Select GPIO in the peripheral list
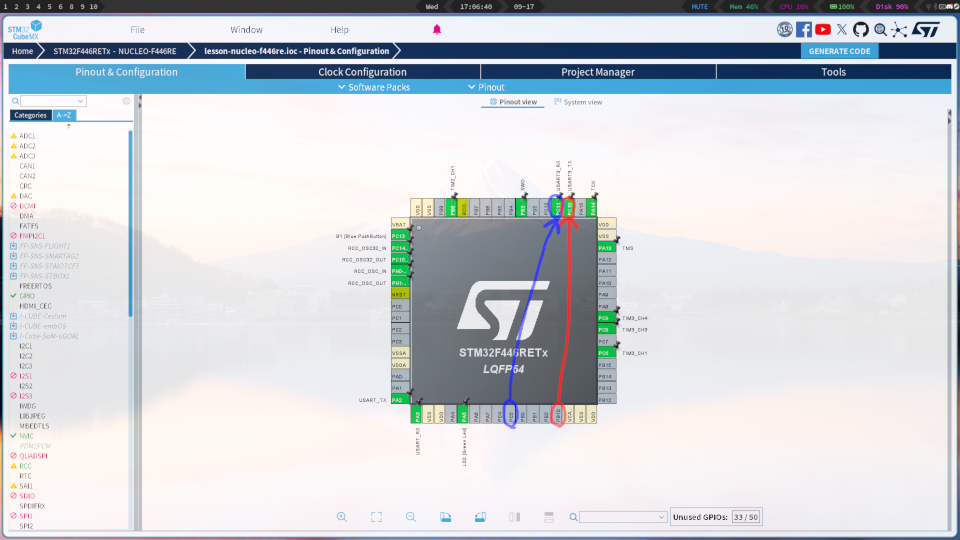 [x=27, y=296]
